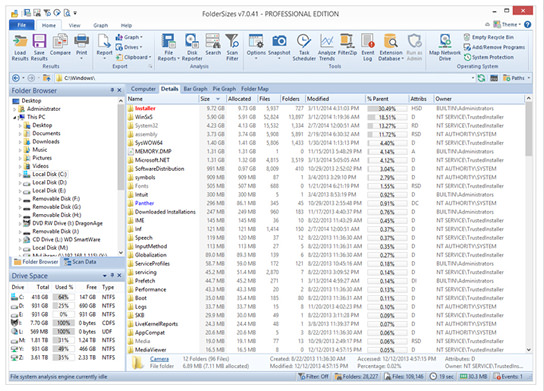This screenshot has height=391, width=544.
Task: Go back with the navigation arrow
Action: pos(16,78)
